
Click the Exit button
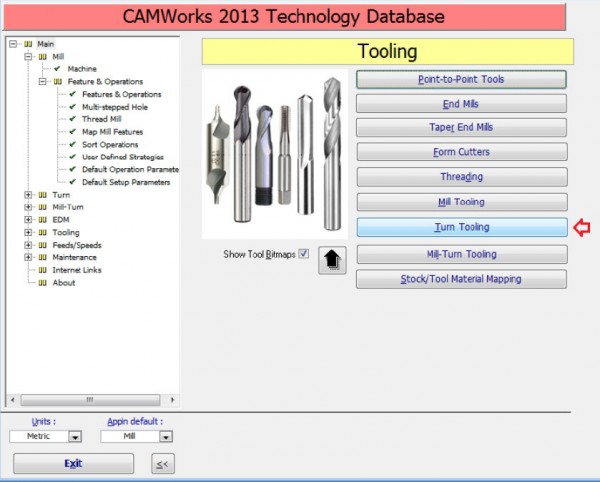73,464
